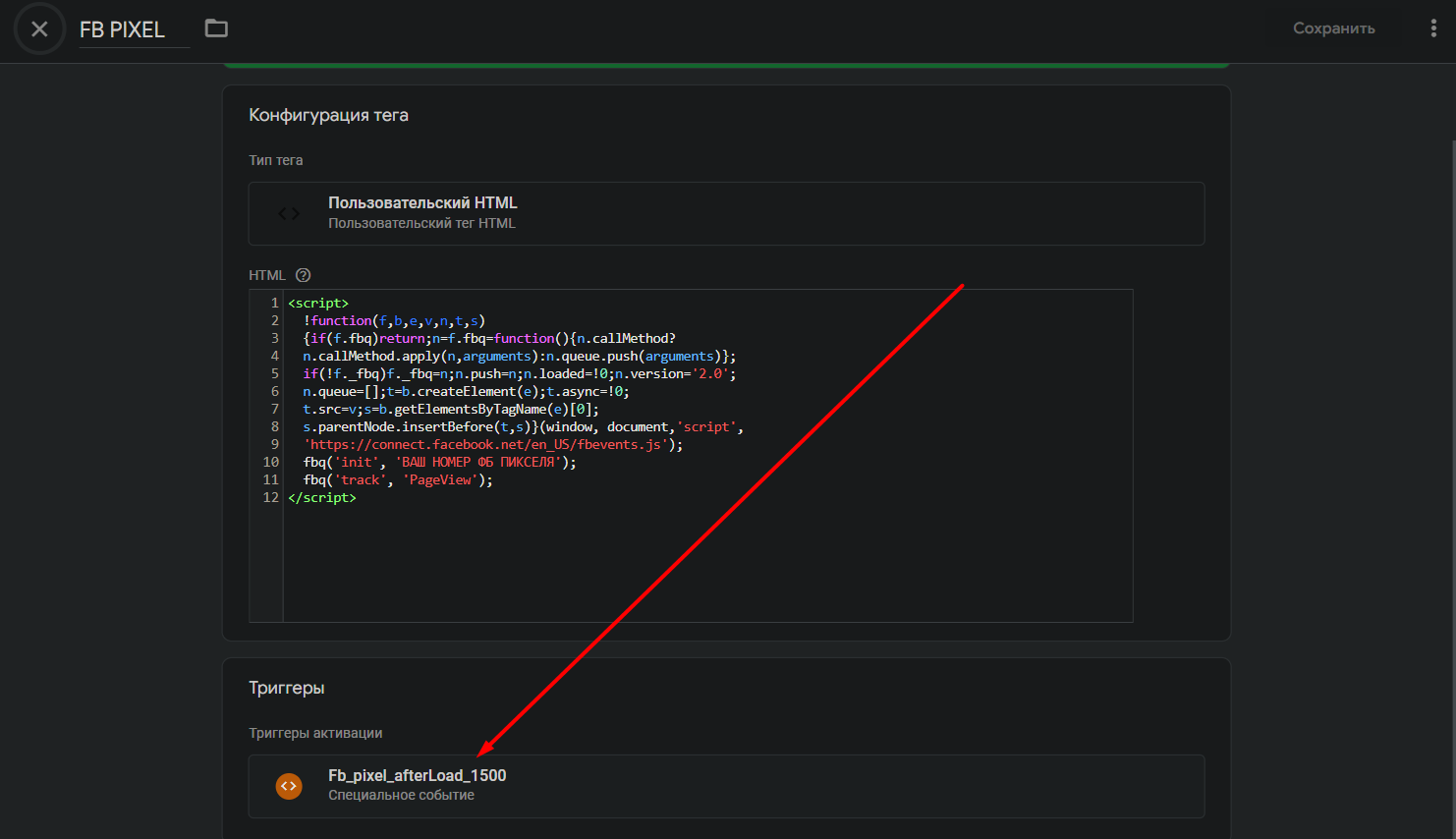Click the fbq track PageView line
The height and width of the screenshot is (839, 1456).
(398, 479)
